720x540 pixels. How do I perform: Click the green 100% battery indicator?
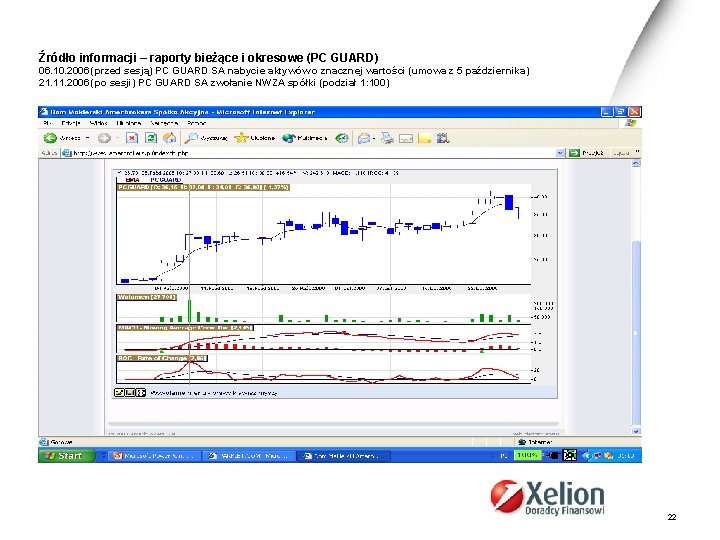coord(527,455)
